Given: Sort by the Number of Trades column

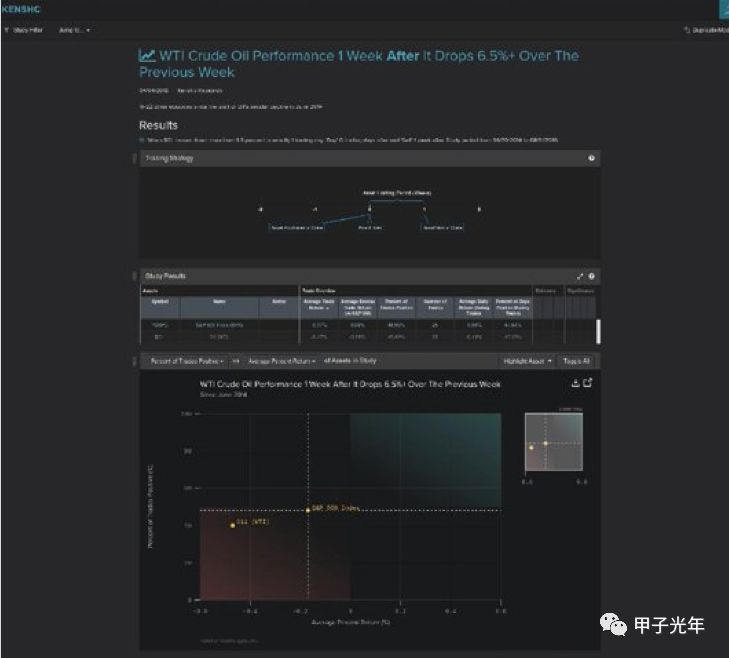Looking at the screenshot, I should 435,307.
